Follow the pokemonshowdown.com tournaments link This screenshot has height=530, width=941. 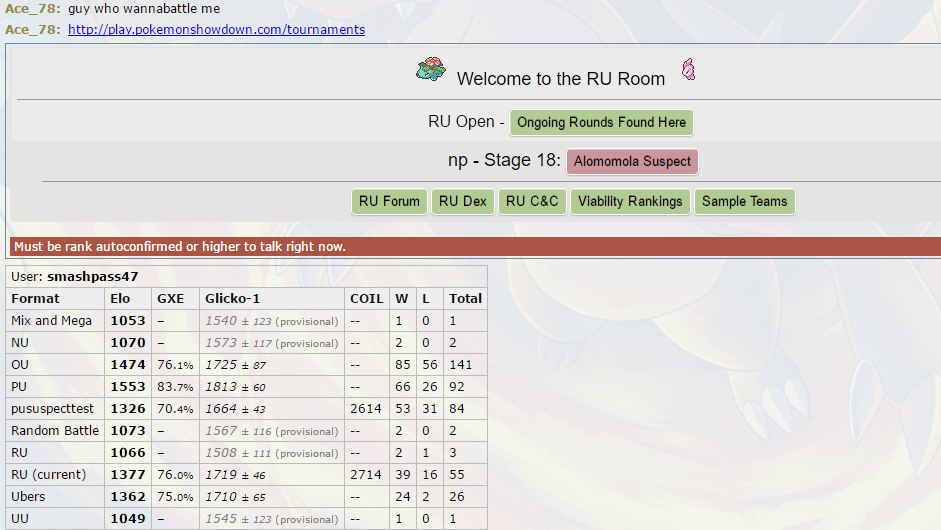pos(216,29)
